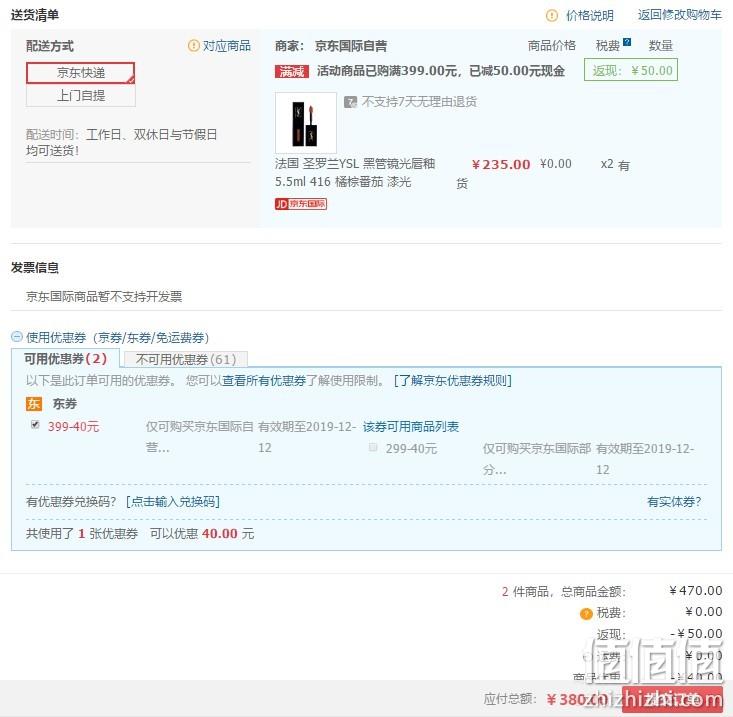Image resolution: width=733 pixels, height=717 pixels.
Task: Open the 价格说明 link
Action: point(589,15)
